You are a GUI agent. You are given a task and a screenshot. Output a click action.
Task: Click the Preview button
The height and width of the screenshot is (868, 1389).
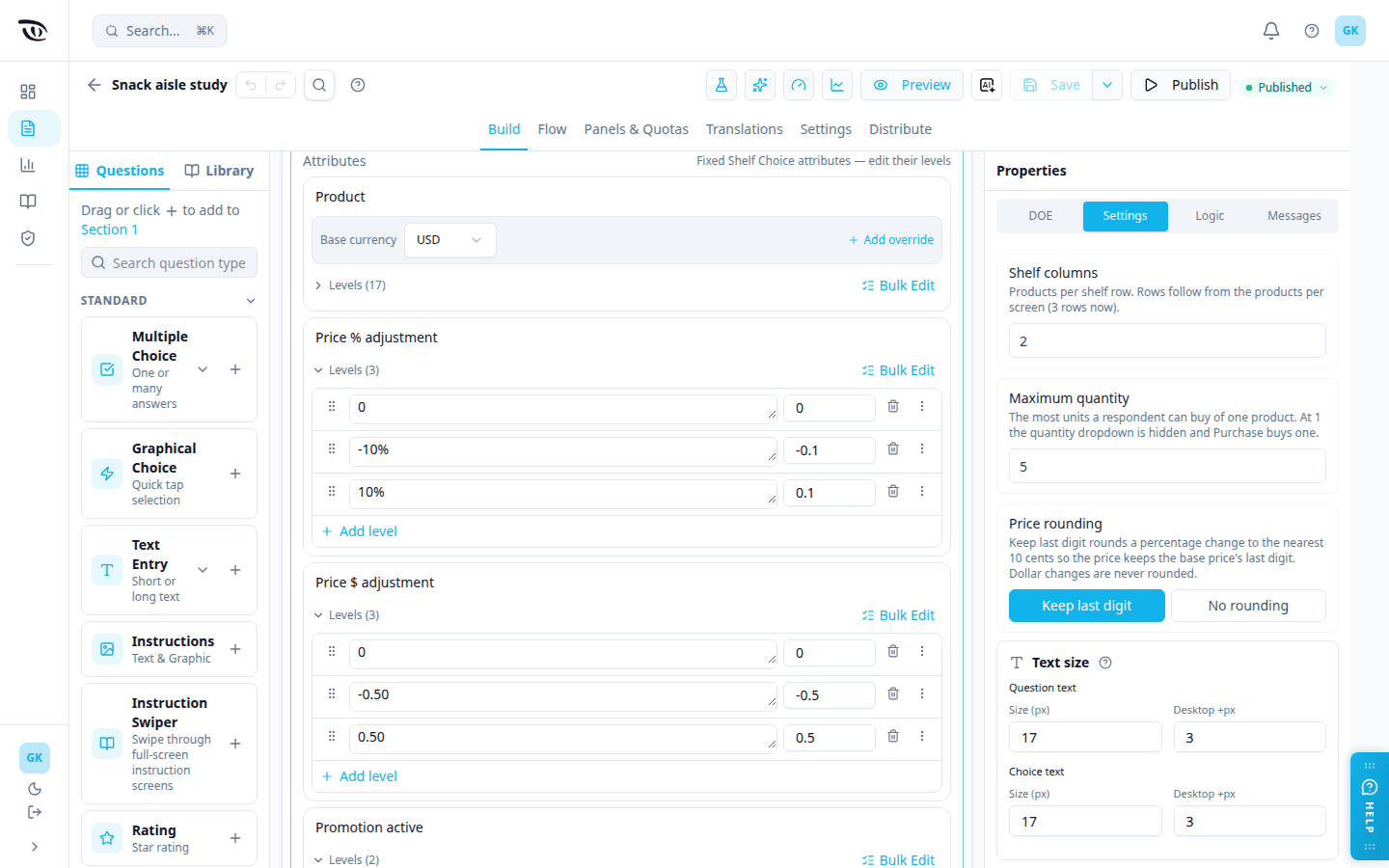pyautogui.click(x=912, y=85)
